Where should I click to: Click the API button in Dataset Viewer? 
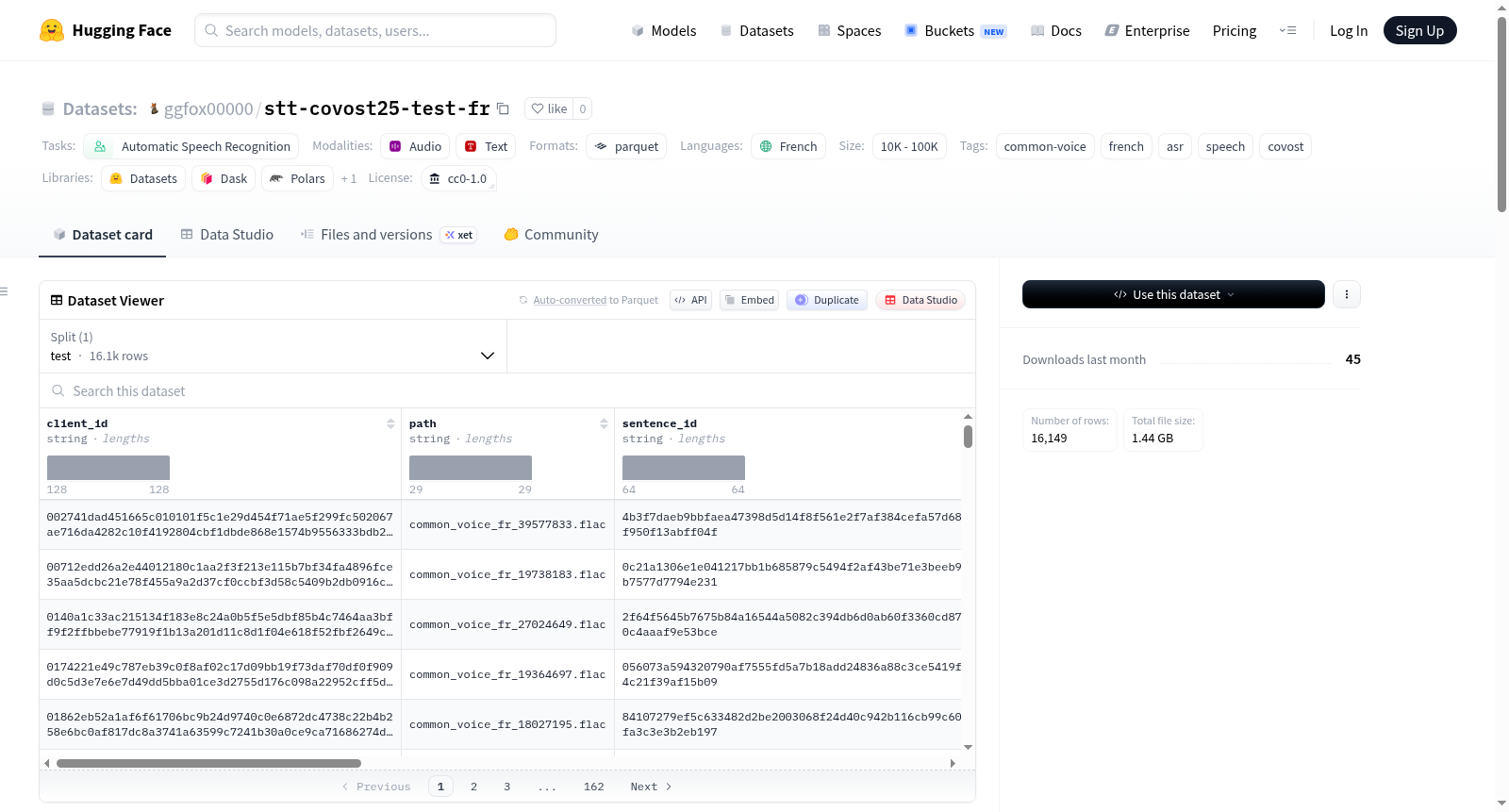click(690, 300)
